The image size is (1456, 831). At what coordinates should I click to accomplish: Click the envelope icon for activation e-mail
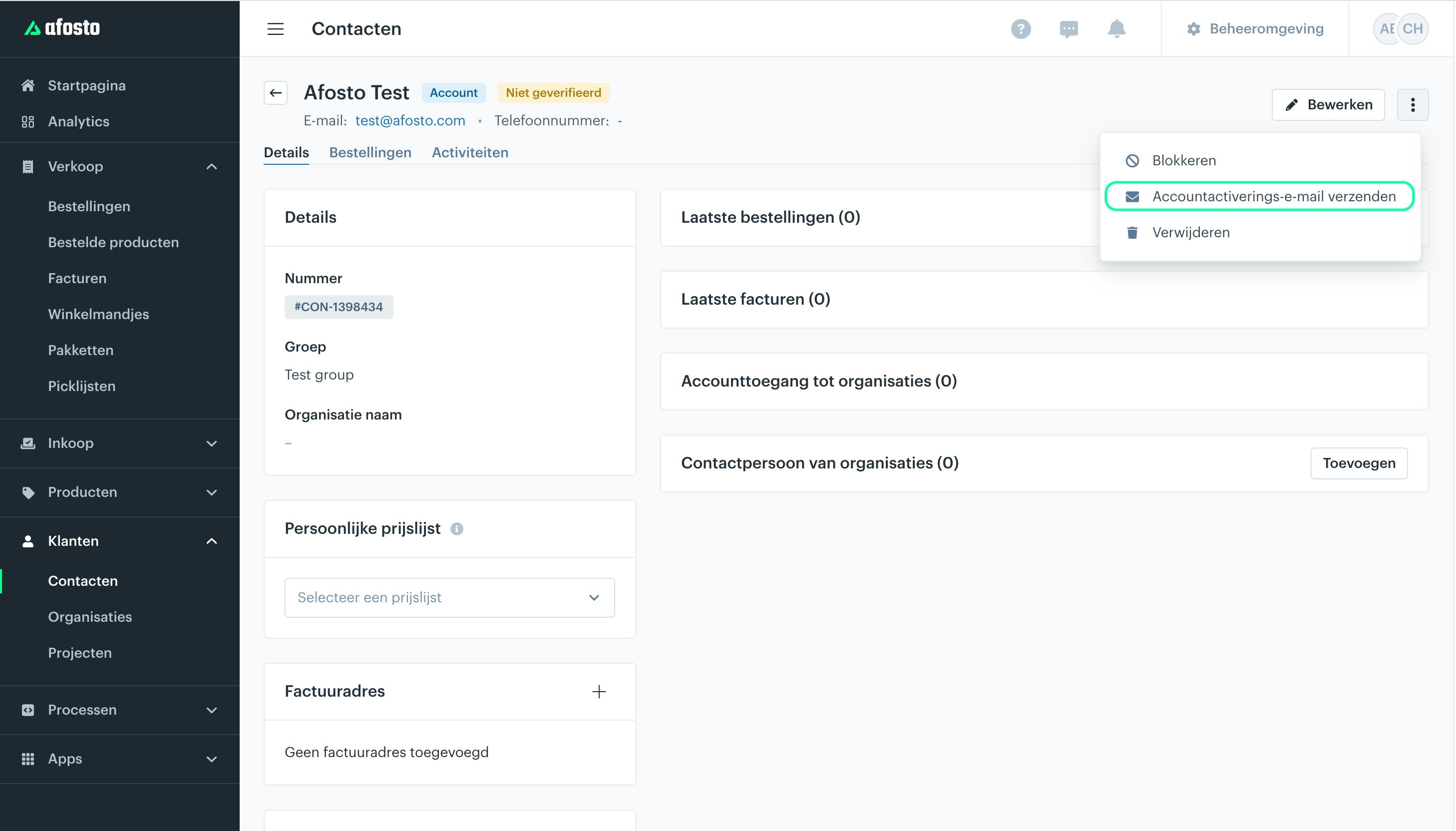(x=1132, y=197)
